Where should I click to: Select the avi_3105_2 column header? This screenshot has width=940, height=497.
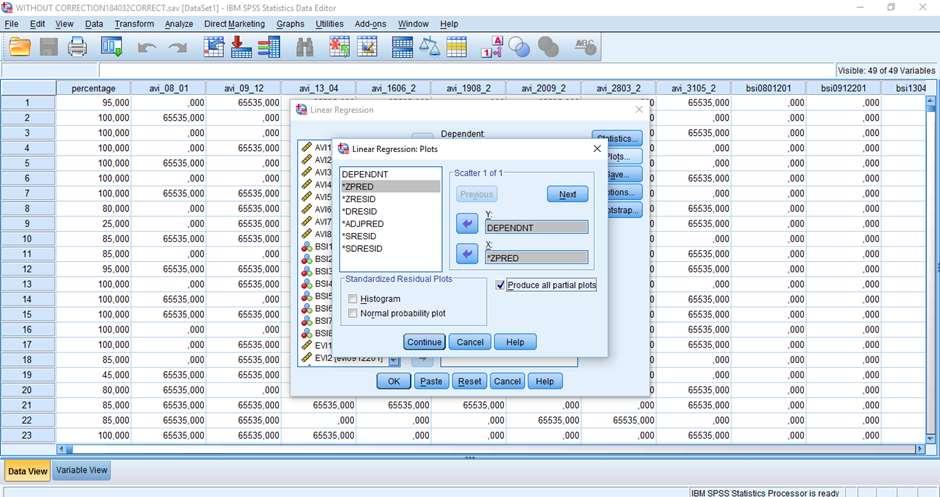[x=694, y=88]
